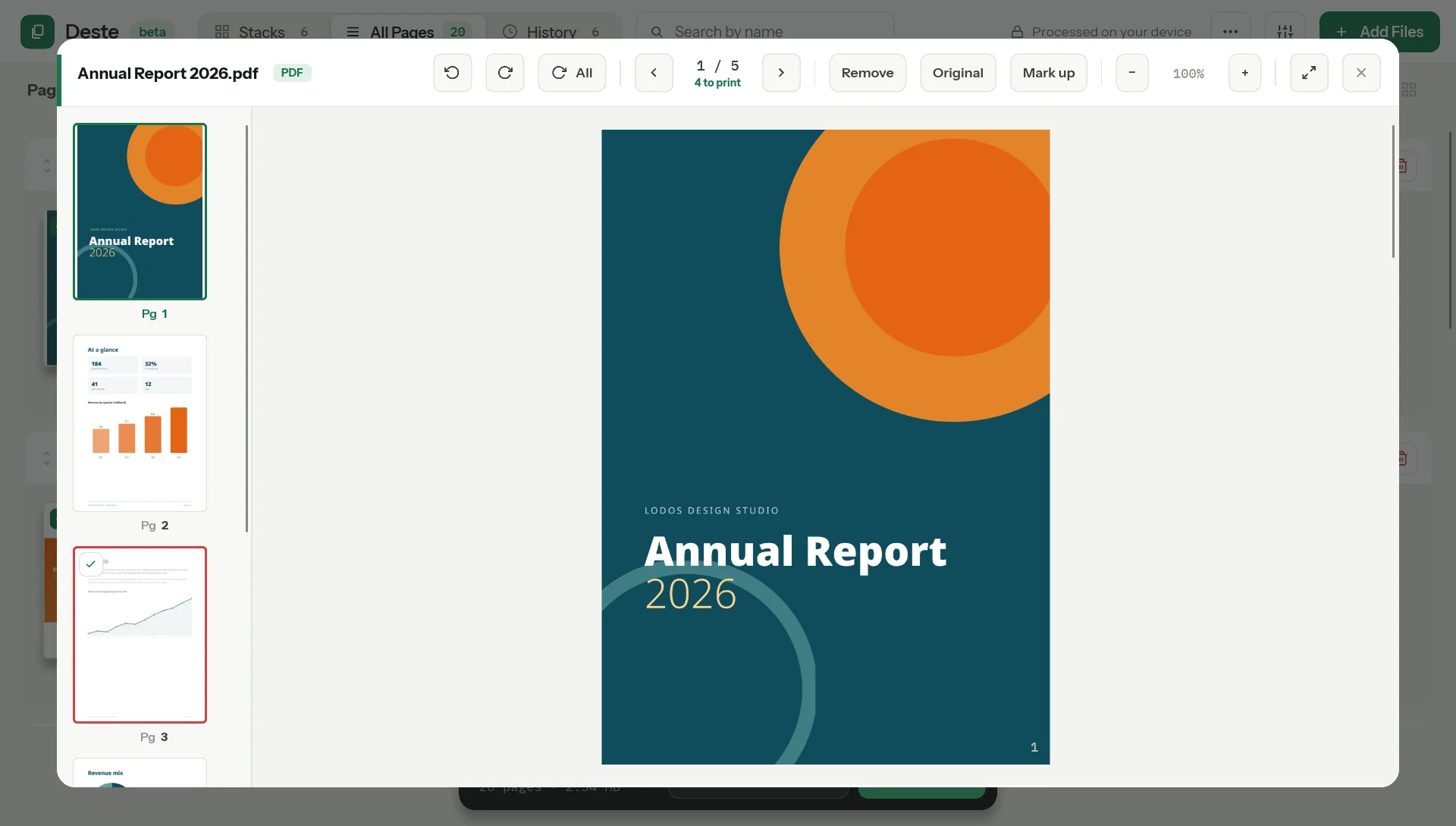
Task: Go to next page arrow
Action: coord(781,73)
